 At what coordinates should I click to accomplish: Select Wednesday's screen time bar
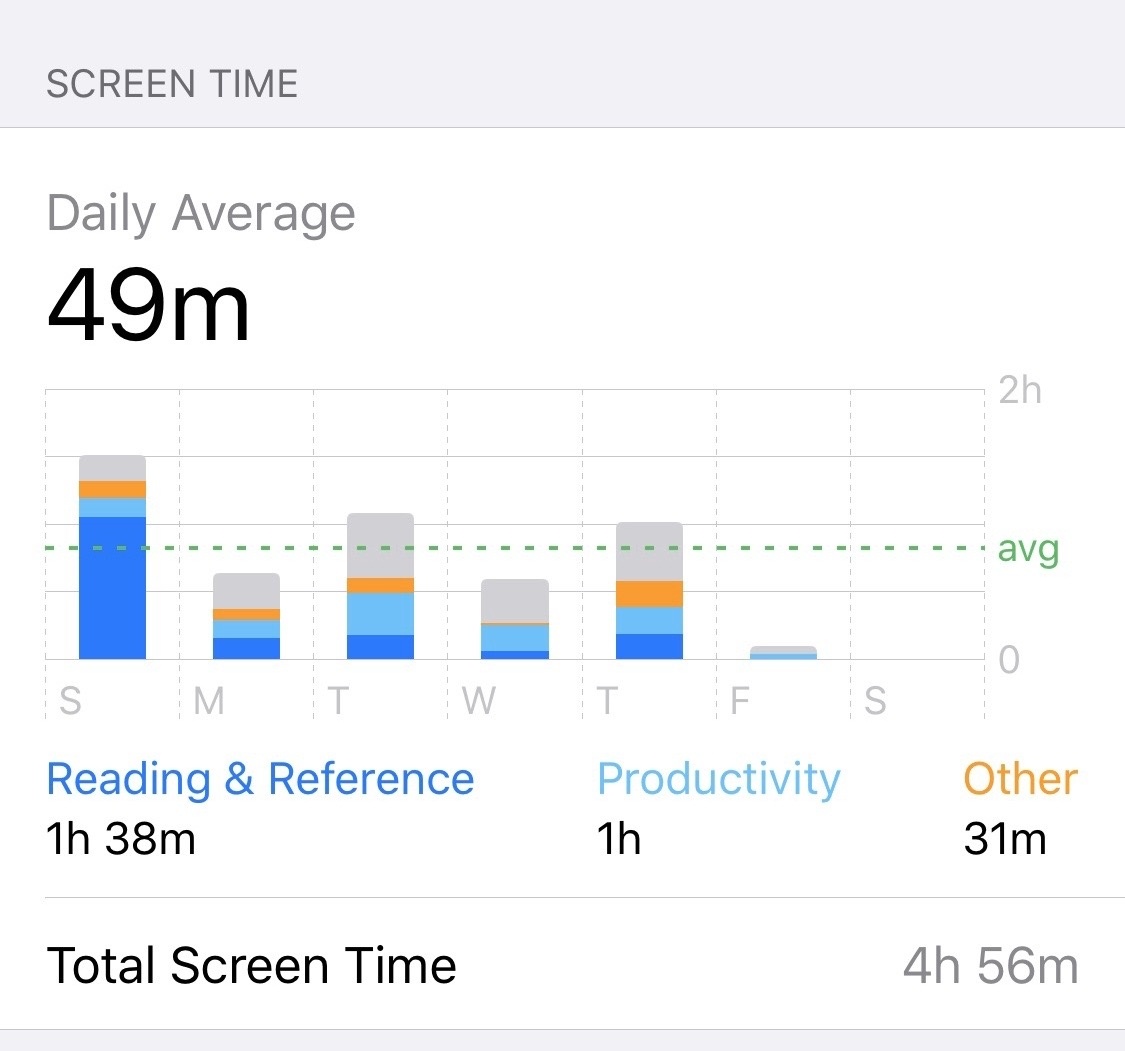click(514, 619)
